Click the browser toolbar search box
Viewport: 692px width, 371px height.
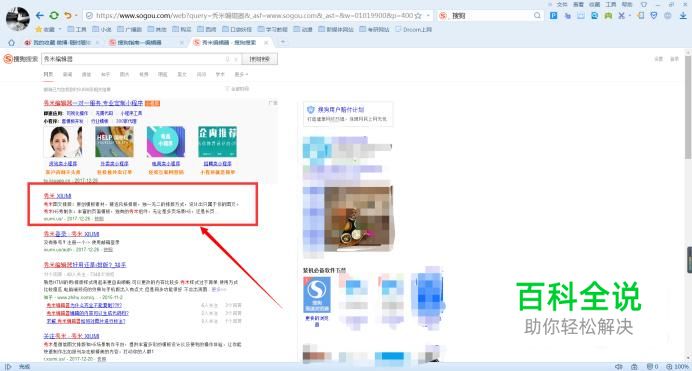coord(490,15)
